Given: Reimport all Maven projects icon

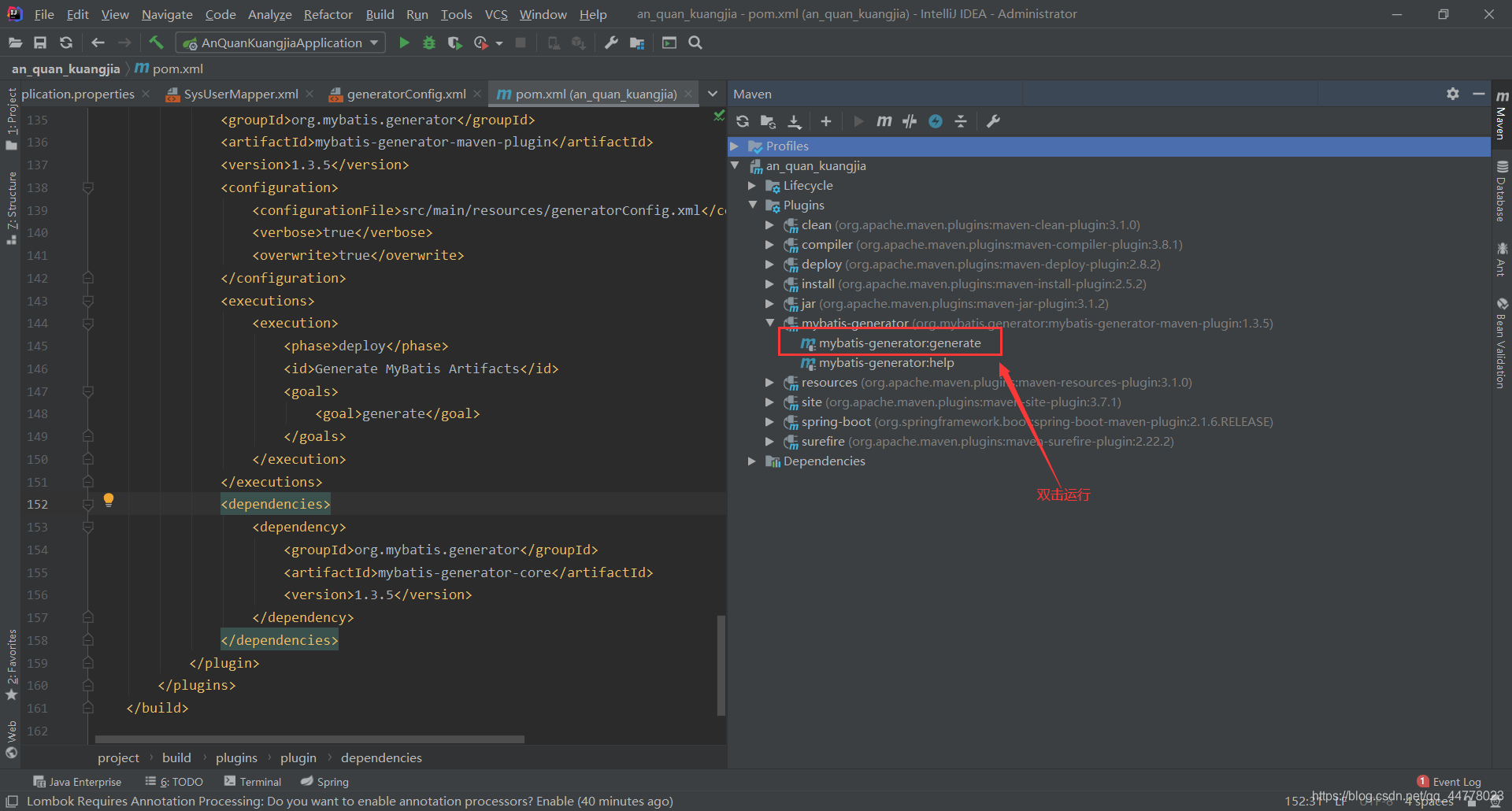Looking at the screenshot, I should pos(743,121).
